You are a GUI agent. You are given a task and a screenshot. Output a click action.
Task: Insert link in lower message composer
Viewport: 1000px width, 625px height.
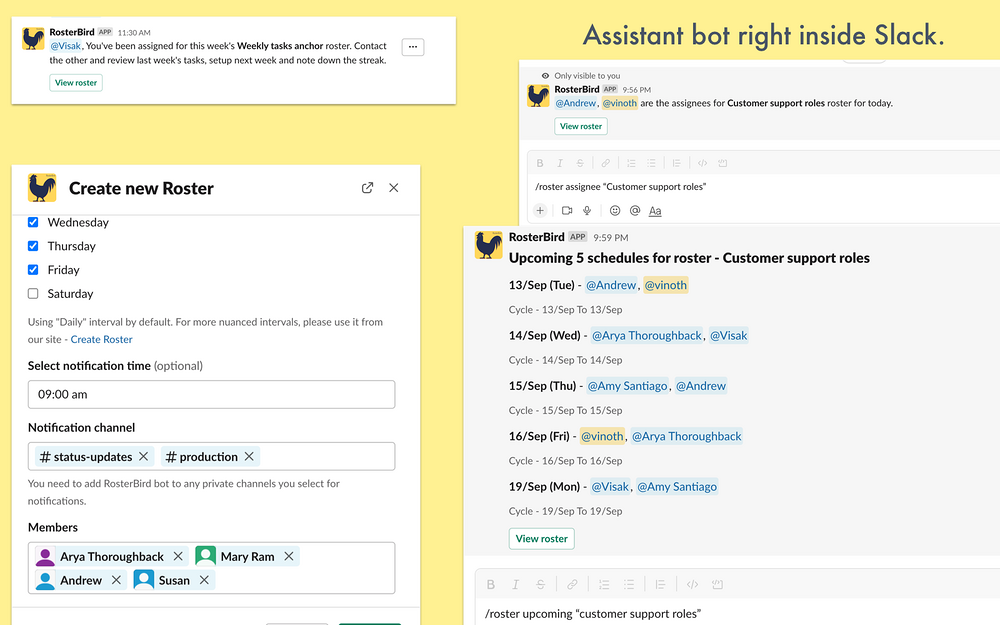(572, 584)
